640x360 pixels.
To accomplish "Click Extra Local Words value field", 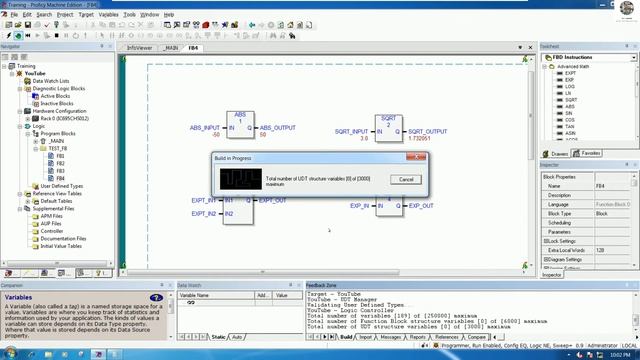I will (x=612, y=250).
